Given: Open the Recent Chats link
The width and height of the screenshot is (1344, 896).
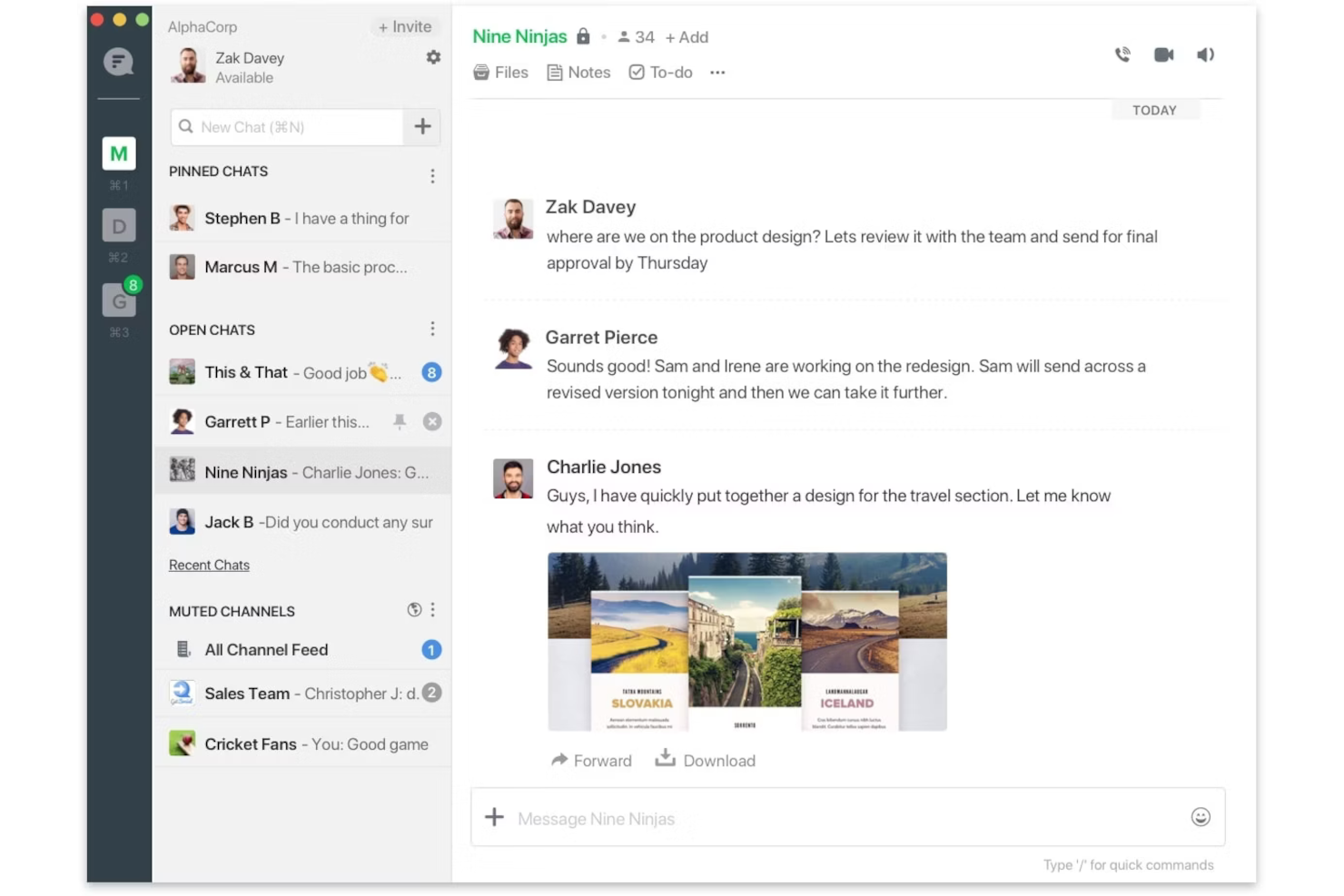Looking at the screenshot, I should pyautogui.click(x=209, y=565).
